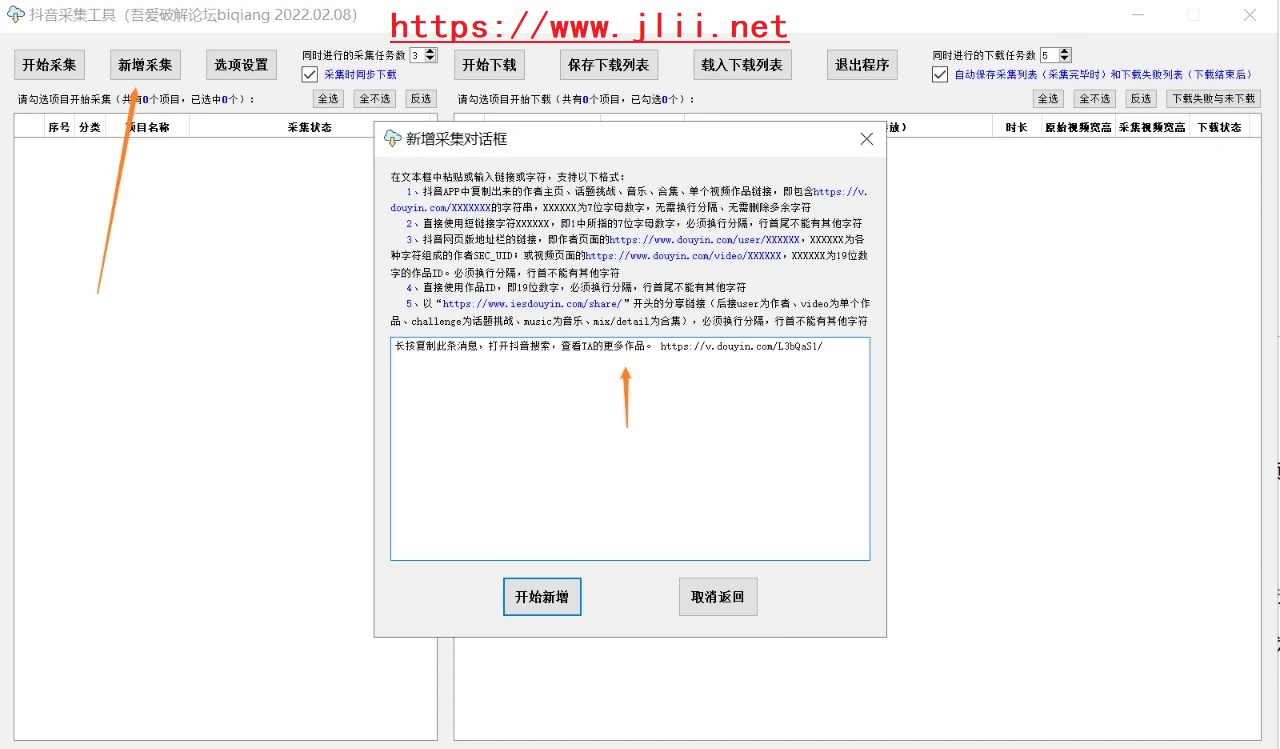This screenshot has height=749, width=1280.
Task: Click the 时长 column header
Action: [x=1016, y=127]
